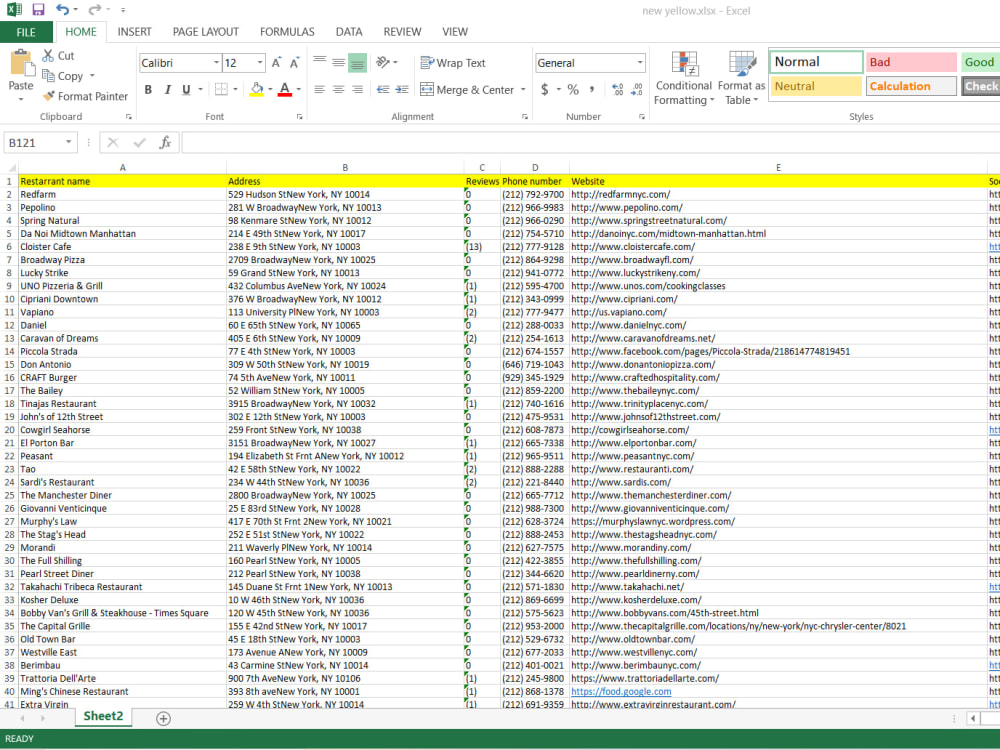Click the Undo arrow icon
Image resolution: width=1000 pixels, height=750 pixels.
pos(62,10)
